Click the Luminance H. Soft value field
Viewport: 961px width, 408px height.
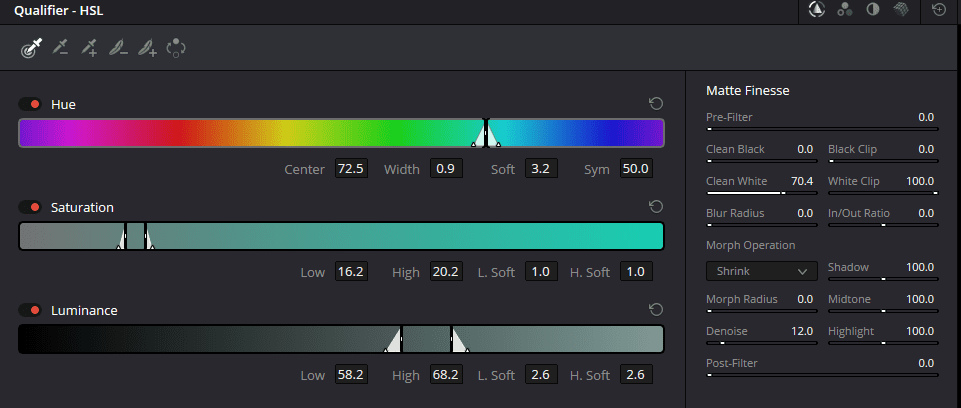pyautogui.click(x=636, y=374)
